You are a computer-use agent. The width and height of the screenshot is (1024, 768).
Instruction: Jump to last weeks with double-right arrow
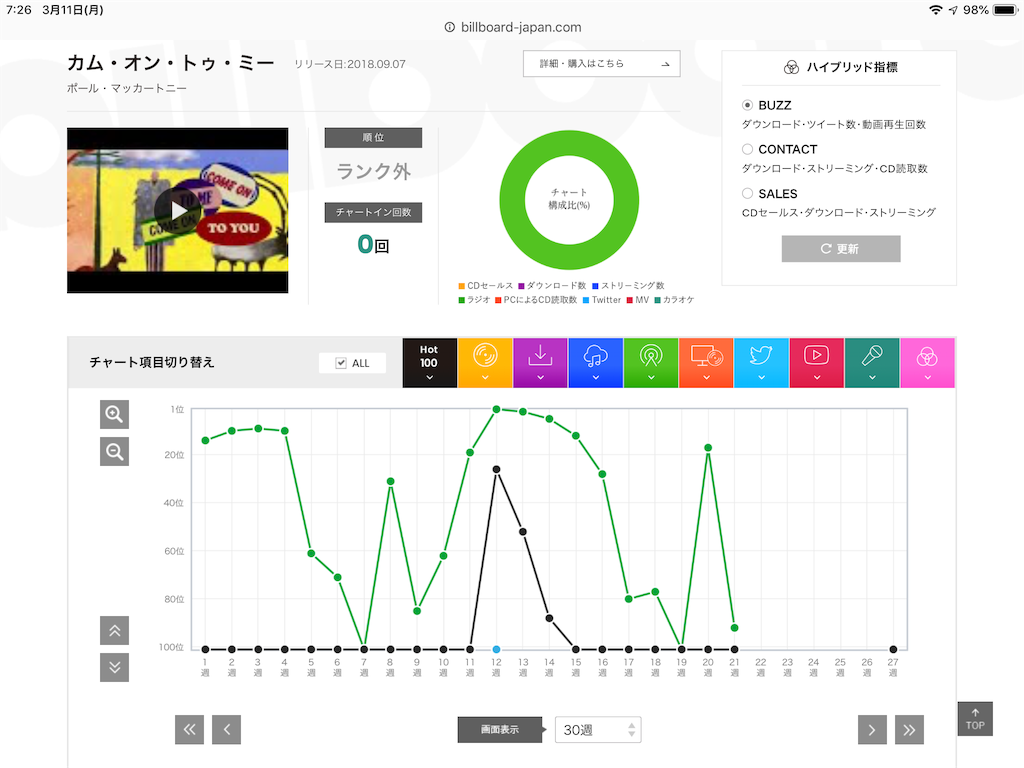tap(909, 729)
